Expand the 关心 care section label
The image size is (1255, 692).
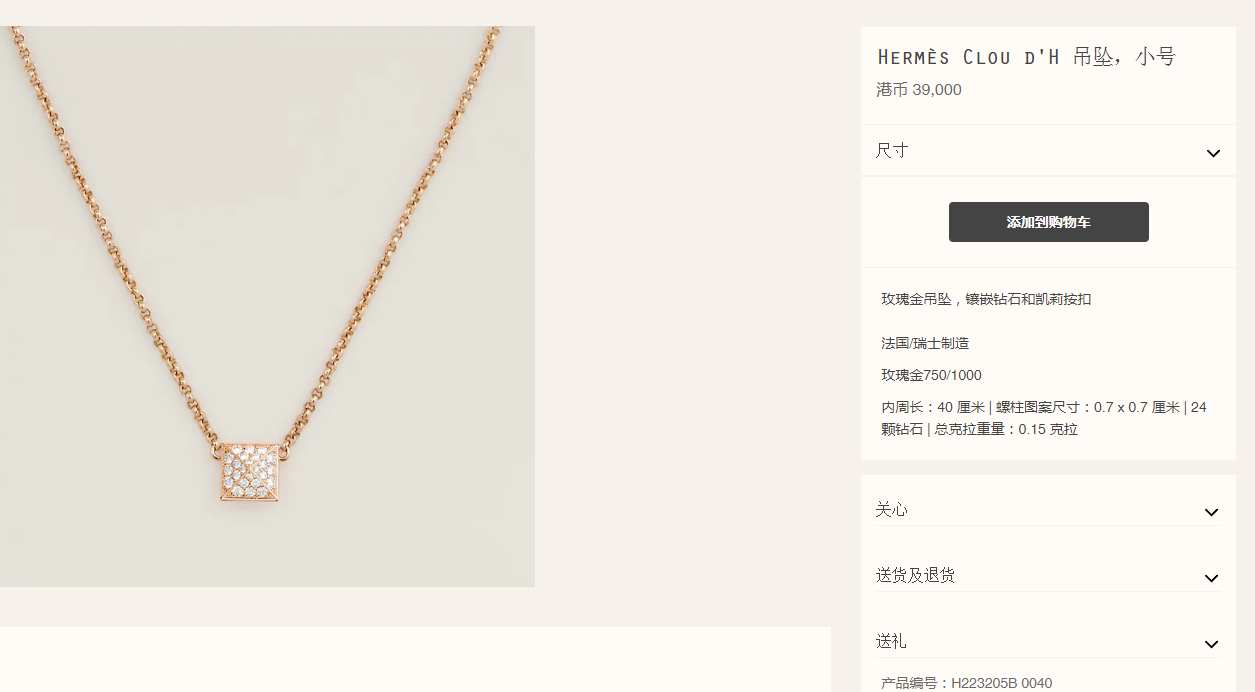click(892, 509)
